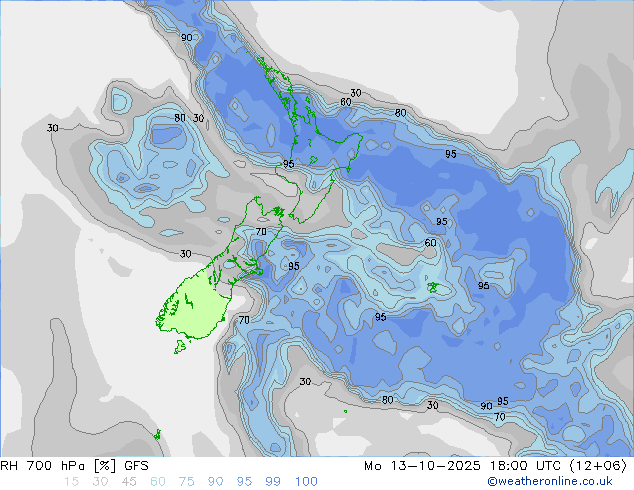The height and width of the screenshot is (490, 634).
Task: Select legend value 100 in the color scale
Action: pos(306,482)
